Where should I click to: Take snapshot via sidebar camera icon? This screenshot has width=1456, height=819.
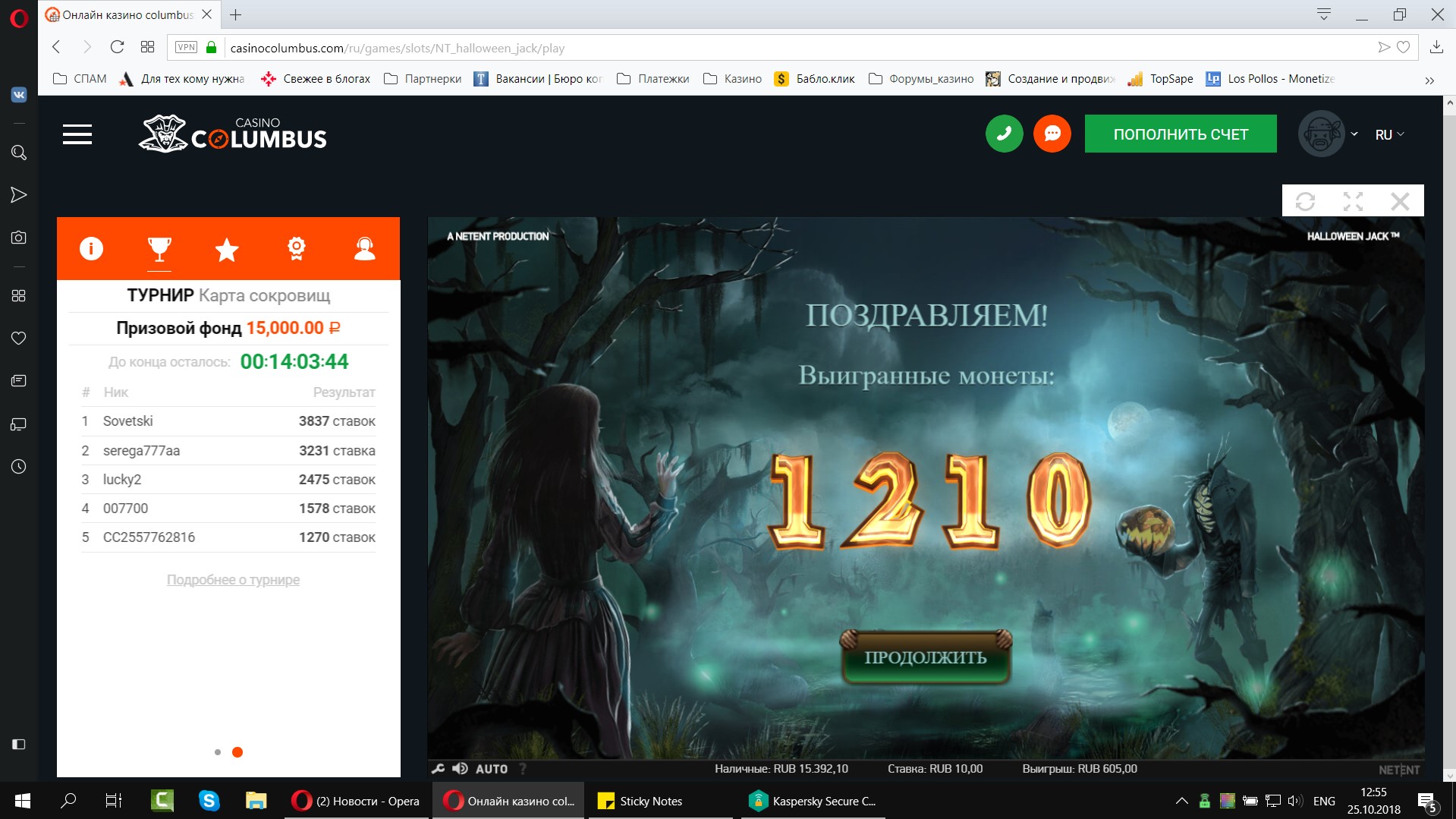(19, 238)
